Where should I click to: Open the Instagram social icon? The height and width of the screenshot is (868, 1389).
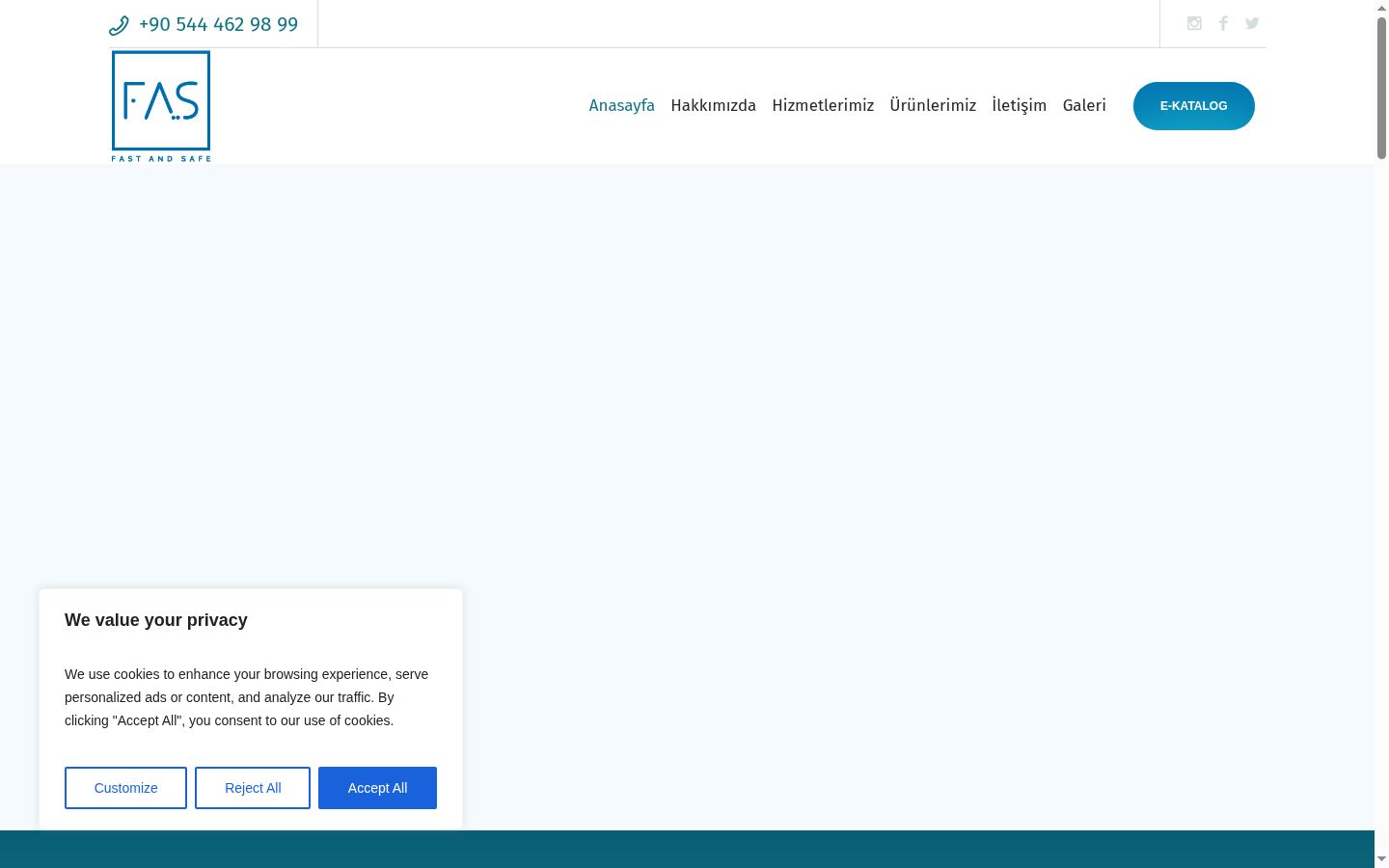tap(1194, 23)
